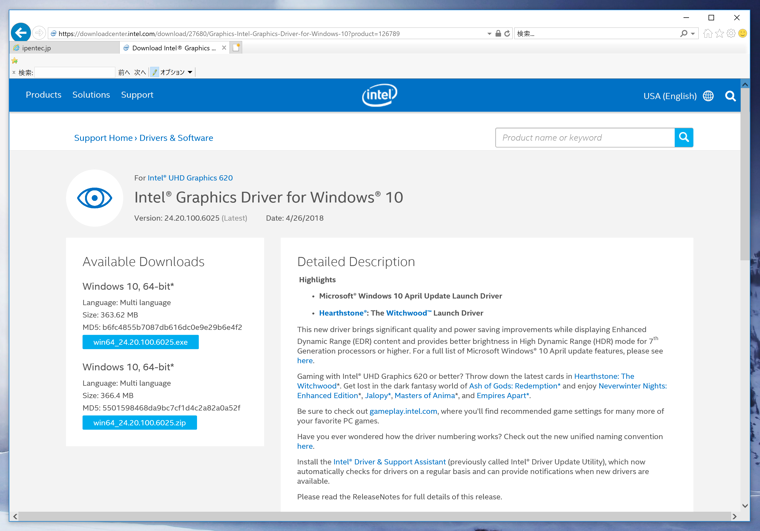The height and width of the screenshot is (531, 760).
Task: Open the browser Home icon
Action: 708,33
